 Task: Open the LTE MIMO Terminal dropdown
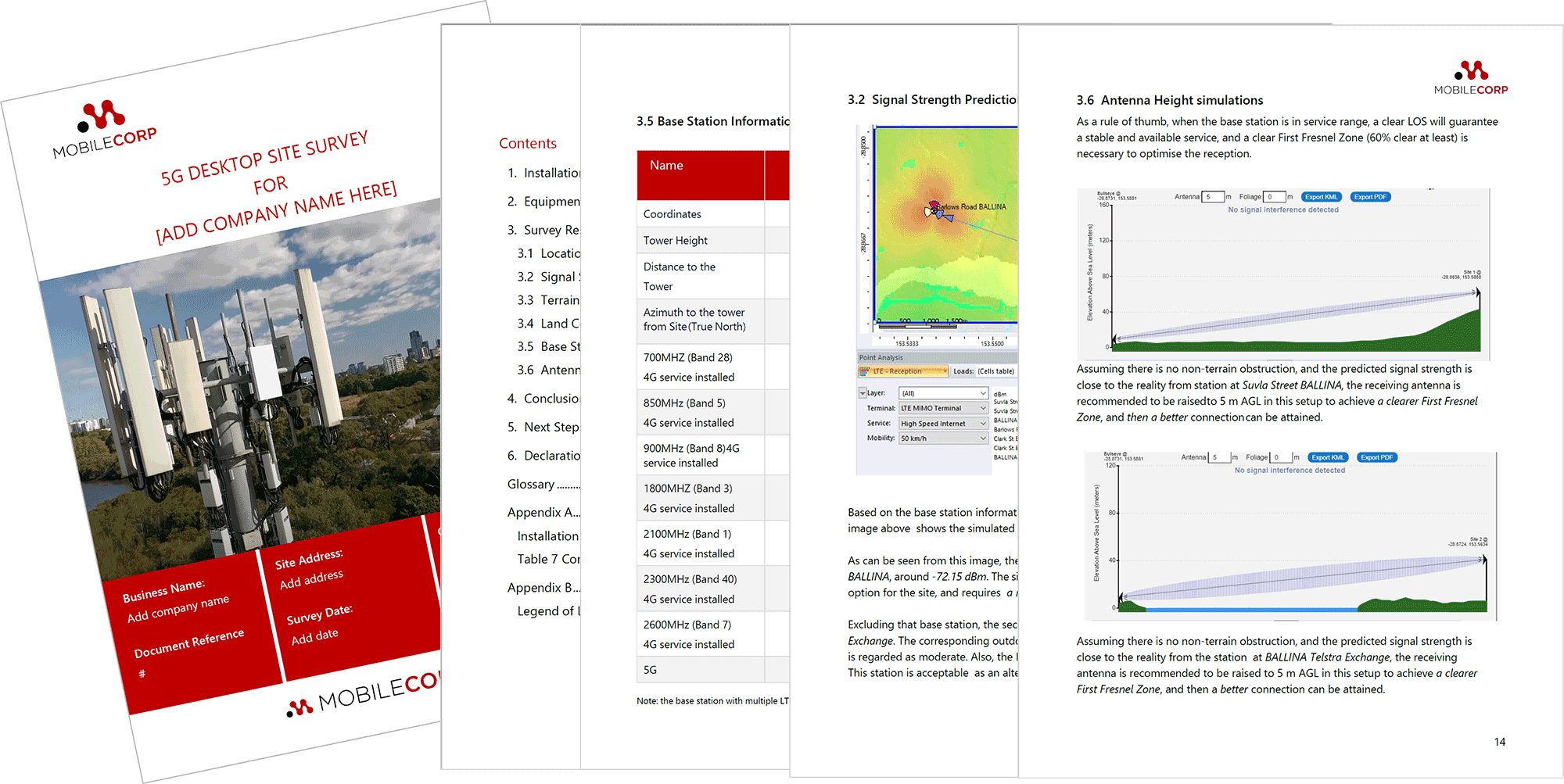point(943,408)
